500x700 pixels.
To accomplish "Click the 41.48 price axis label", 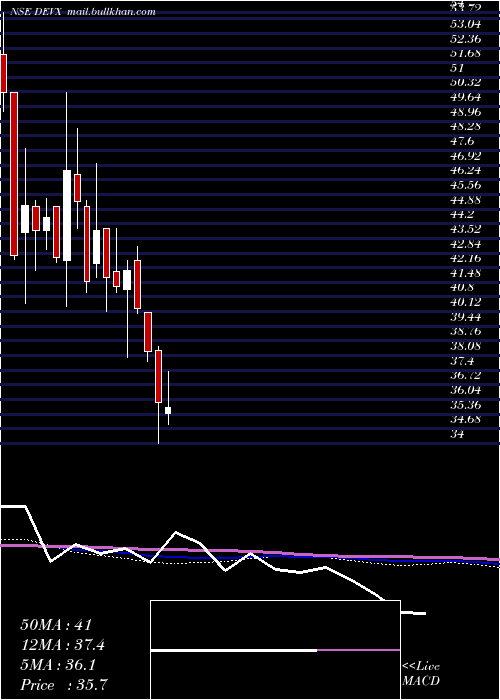I will [x=464, y=273].
